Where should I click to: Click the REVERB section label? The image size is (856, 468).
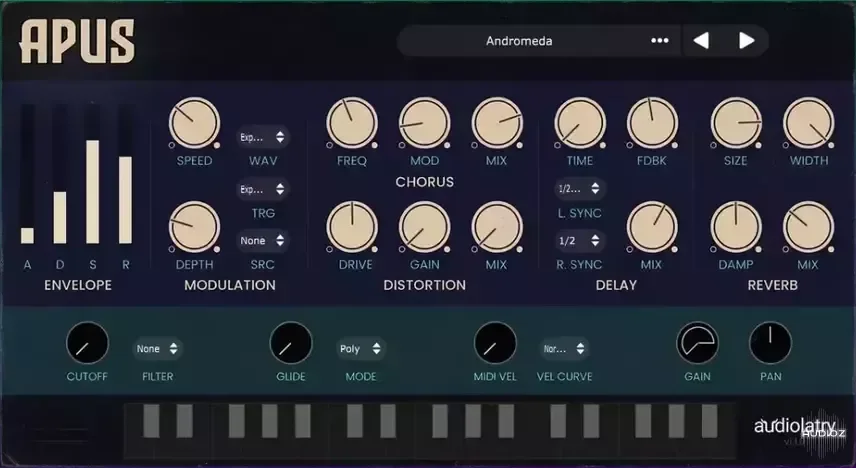coord(772,285)
